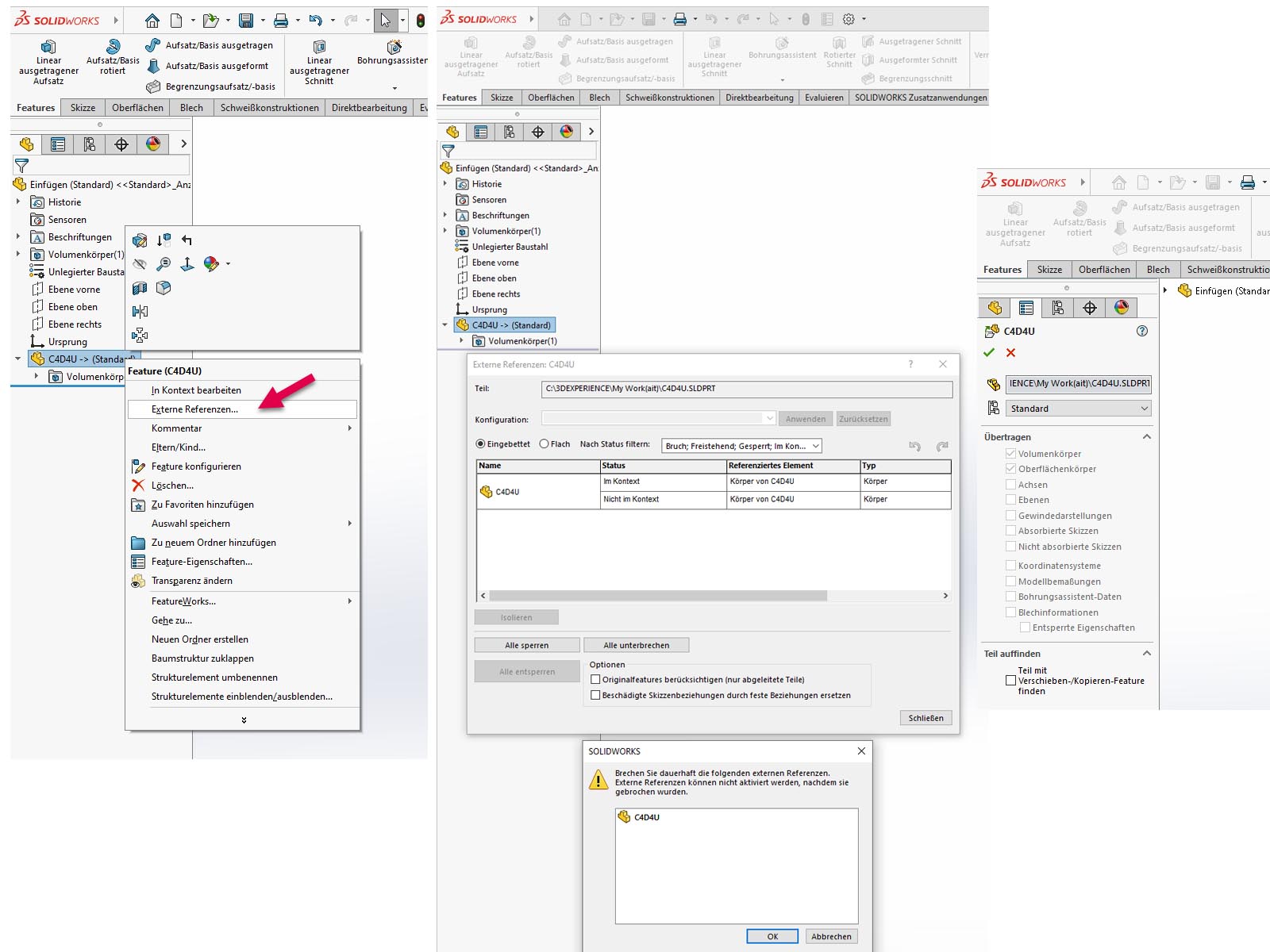Click Select cursor tool in left toolbar
Viewport: 1270px width, 952px height.
386,21
